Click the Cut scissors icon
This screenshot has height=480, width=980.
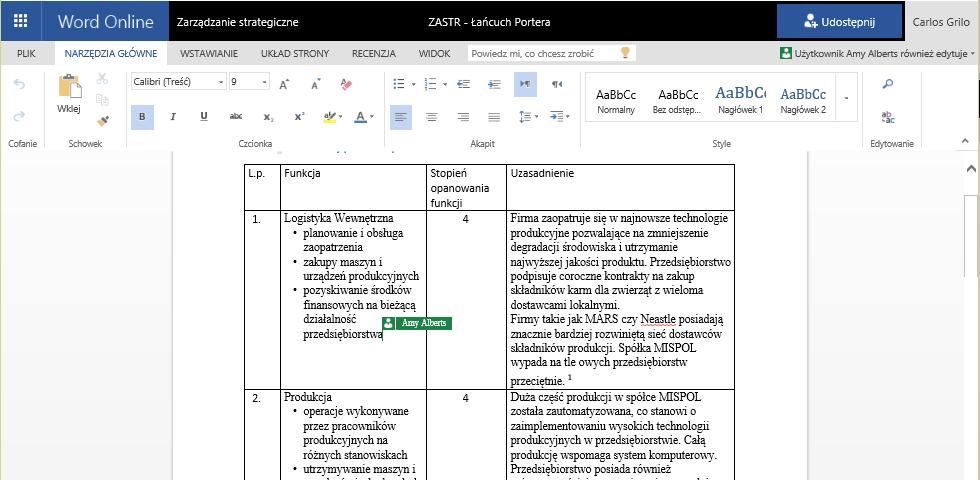coord(102,79)
